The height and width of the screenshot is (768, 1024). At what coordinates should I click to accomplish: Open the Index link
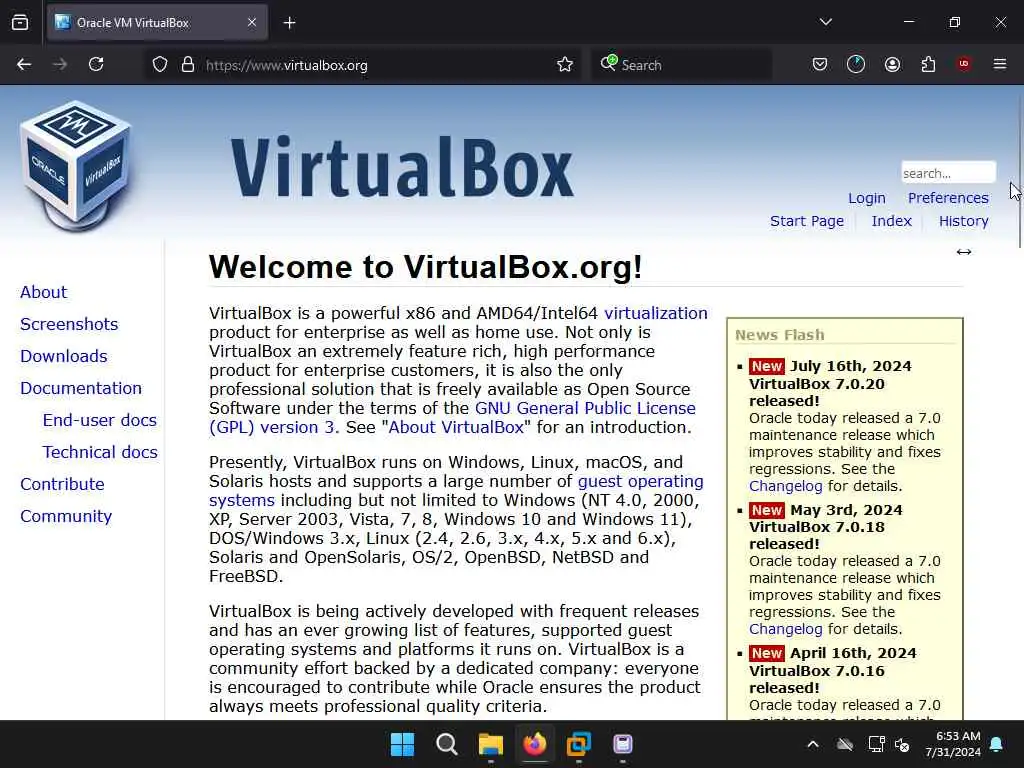891,221
